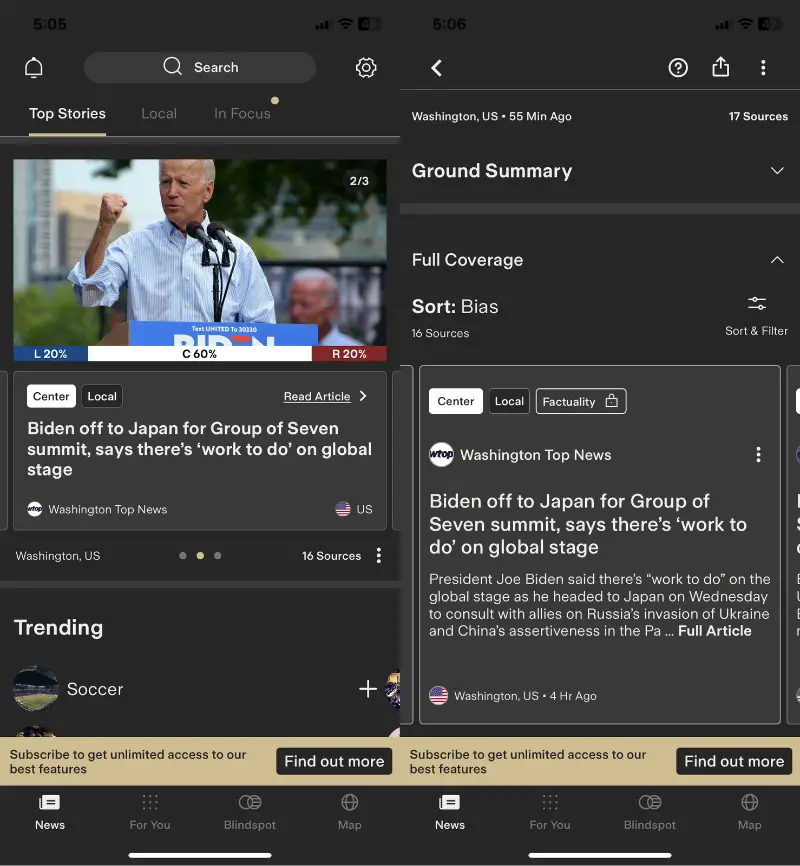Open three-dot menu beside Washington Top News
Image resolution: width=800 pixels, height=866 pixels.
pos(758,455)
